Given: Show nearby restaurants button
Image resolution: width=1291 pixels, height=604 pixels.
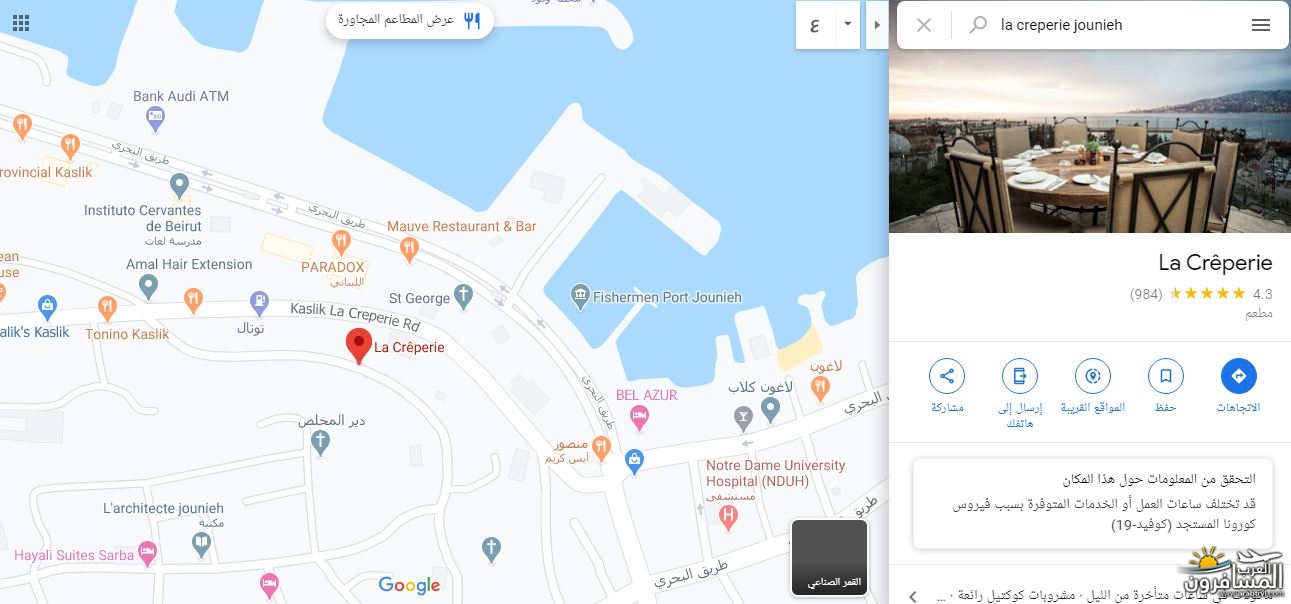Looking at the screenshot, I should (410, 20).
